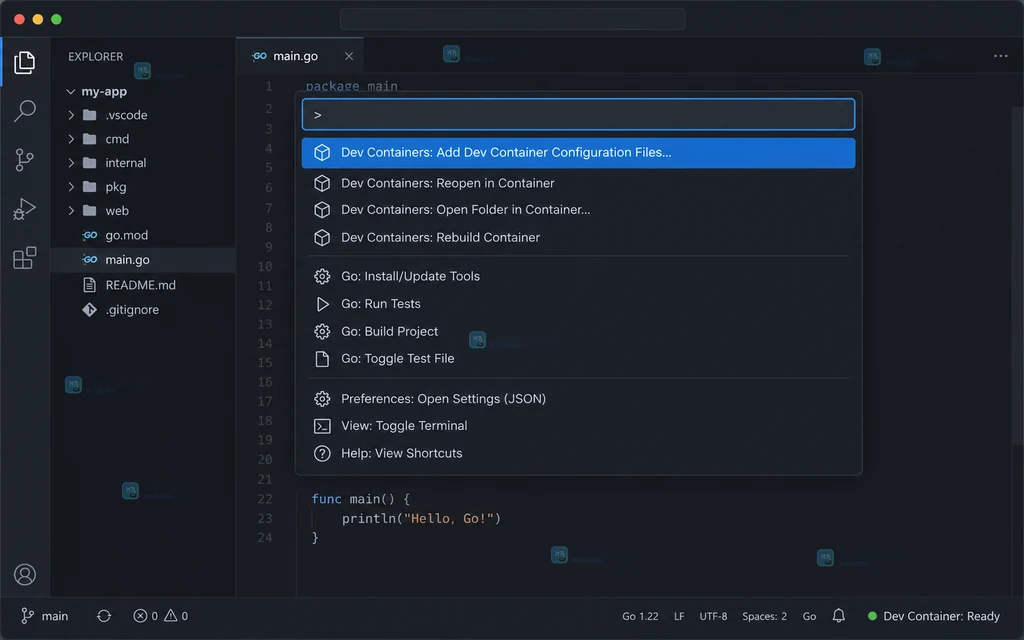Focus the command palette input field
Screen dimensions: 1024x640
[x=578, y=114]
